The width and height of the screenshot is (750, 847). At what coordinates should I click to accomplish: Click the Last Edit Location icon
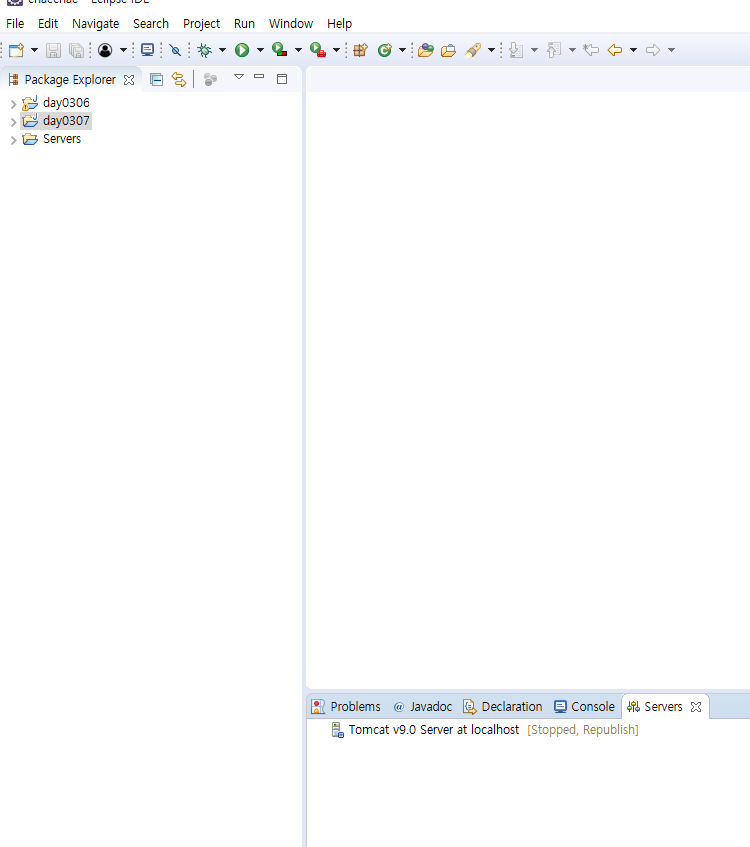click(591, 50)
